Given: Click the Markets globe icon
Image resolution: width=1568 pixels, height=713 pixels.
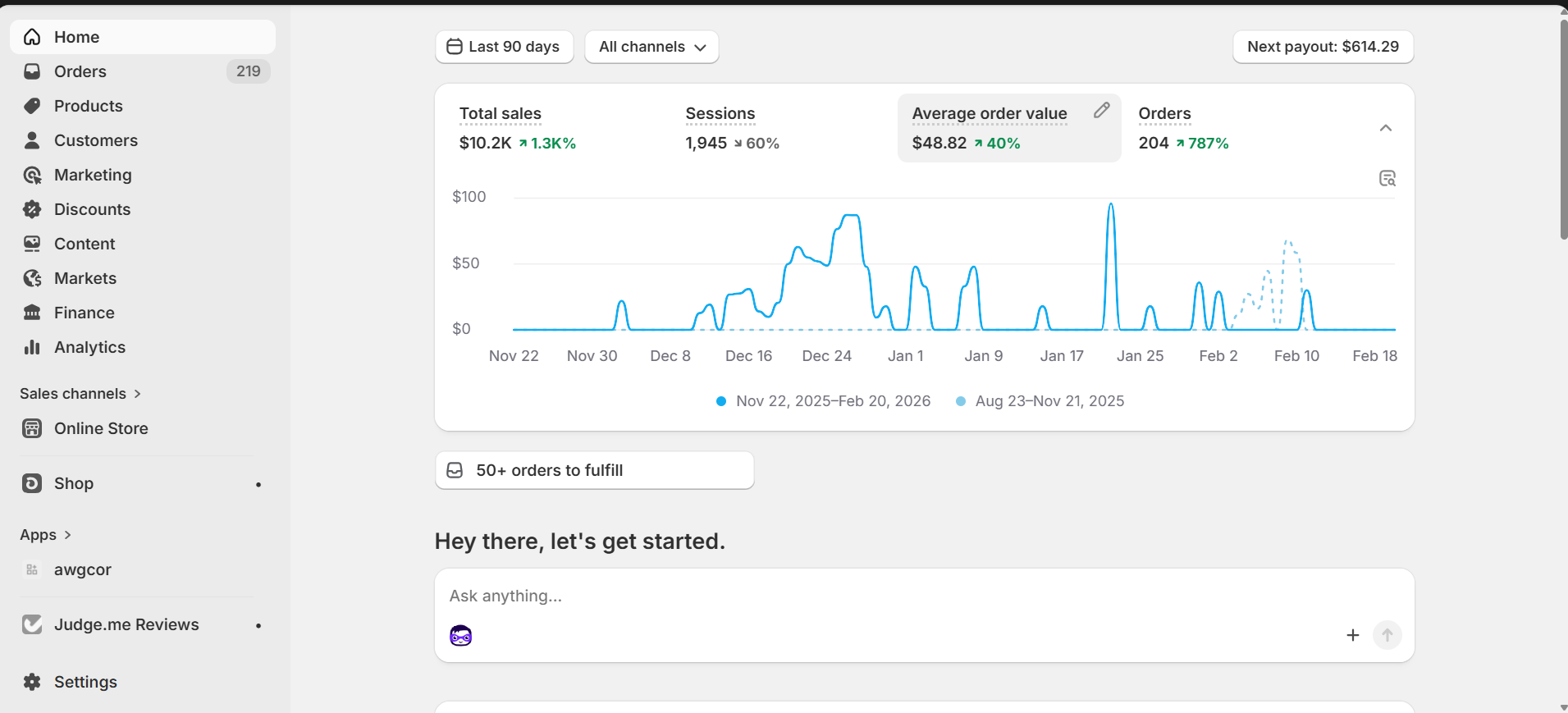Looking at the screenshot, I should point(32,278).
